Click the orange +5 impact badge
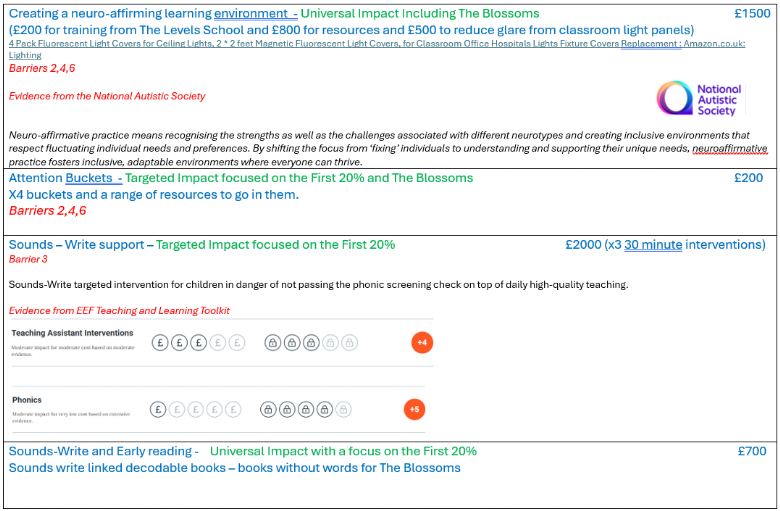Image resolution: width=780 pixels, height=511 pixels. coord(414,409)
